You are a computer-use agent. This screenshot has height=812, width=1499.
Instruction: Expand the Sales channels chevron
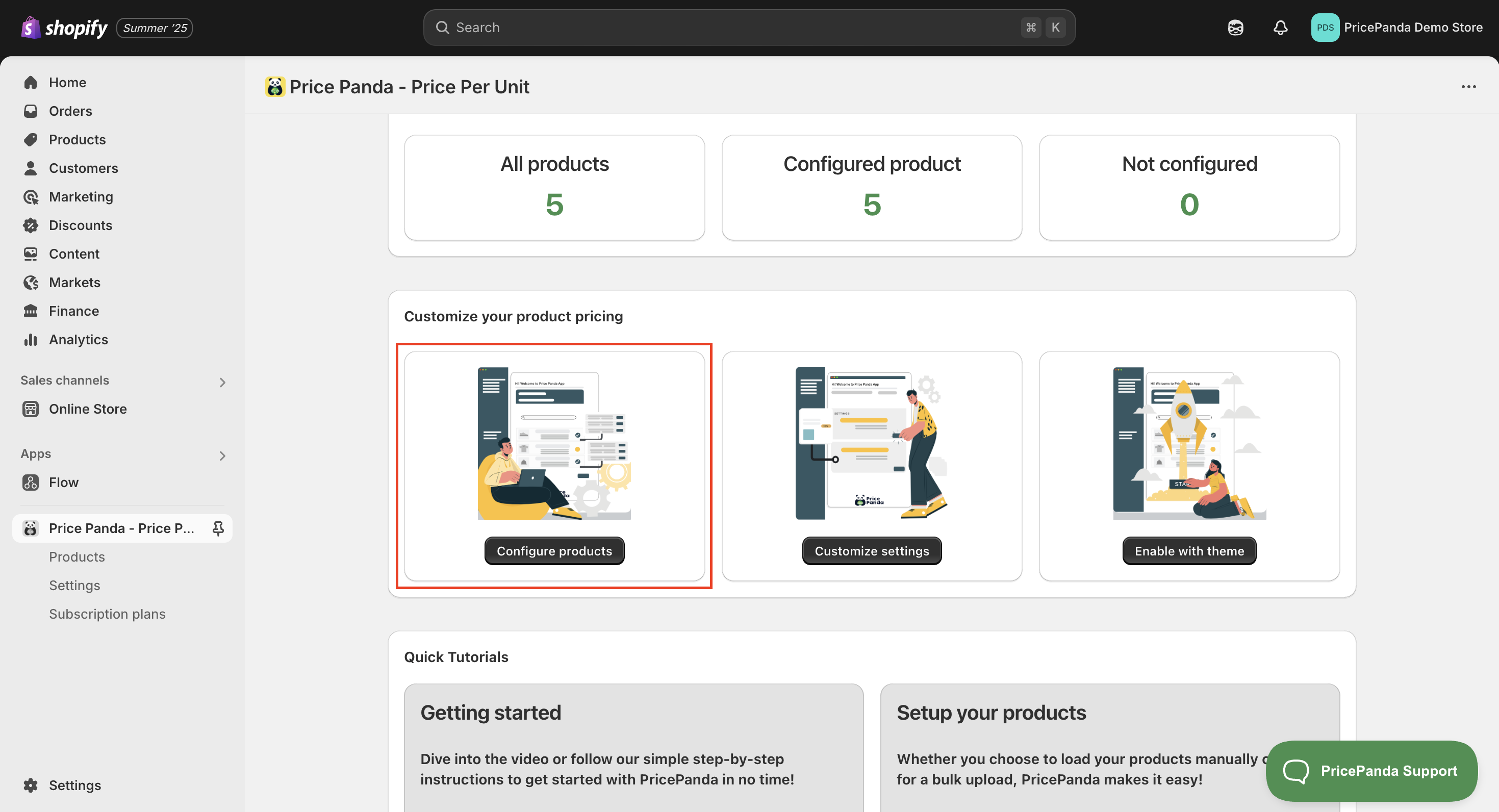(x=222, y=382)
